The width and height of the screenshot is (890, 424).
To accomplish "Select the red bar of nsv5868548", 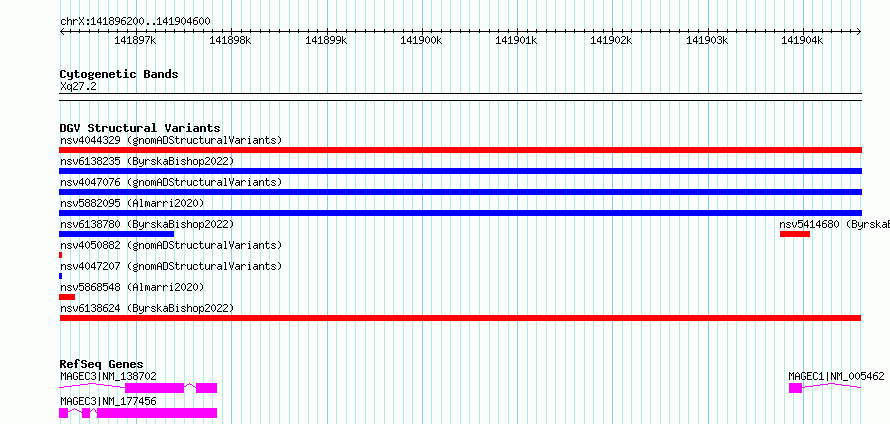I will coord(67,297).
